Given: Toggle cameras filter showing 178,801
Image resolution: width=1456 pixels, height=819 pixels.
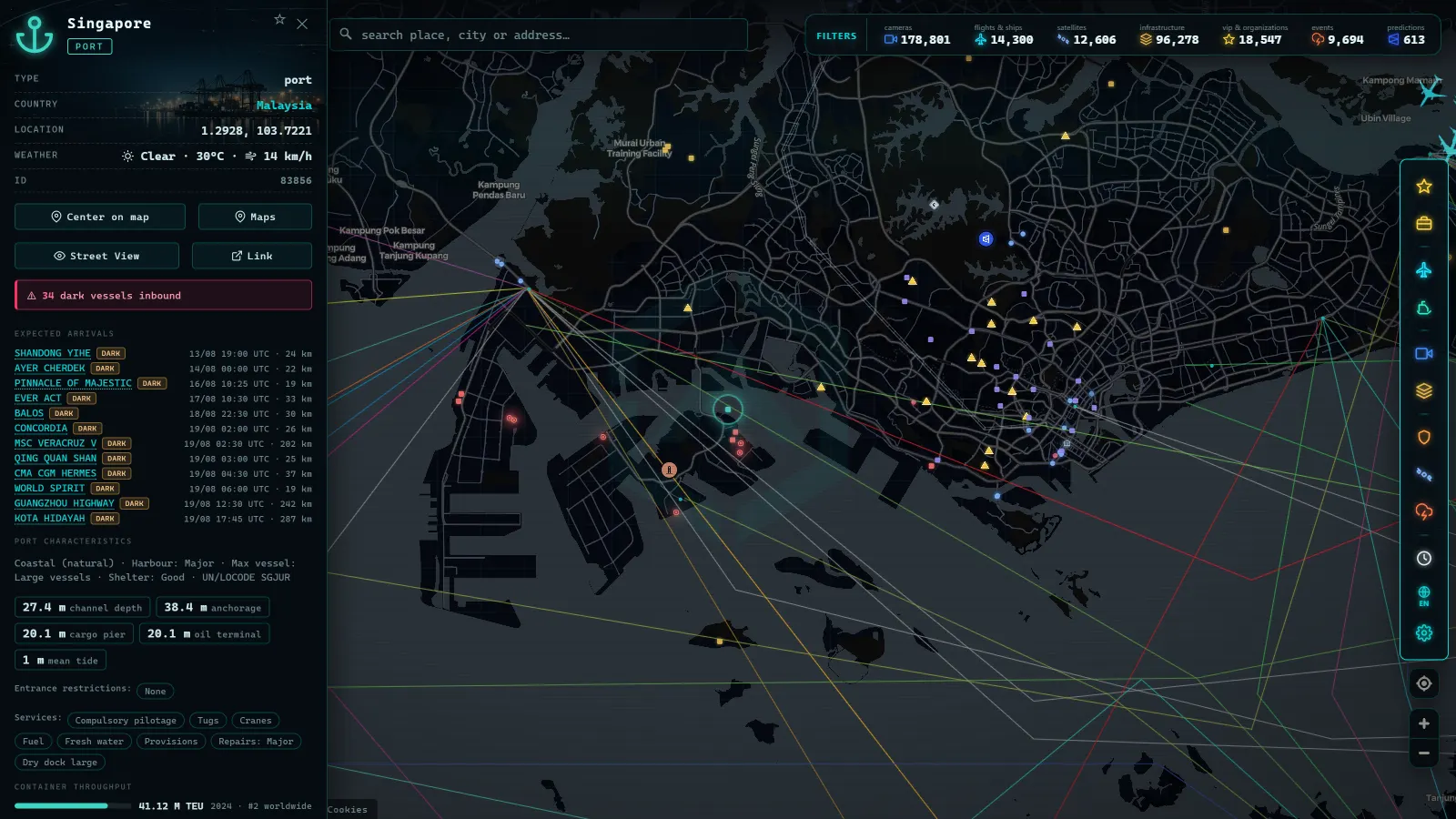Looking at the screenshot, I should [x=916, y=35].
